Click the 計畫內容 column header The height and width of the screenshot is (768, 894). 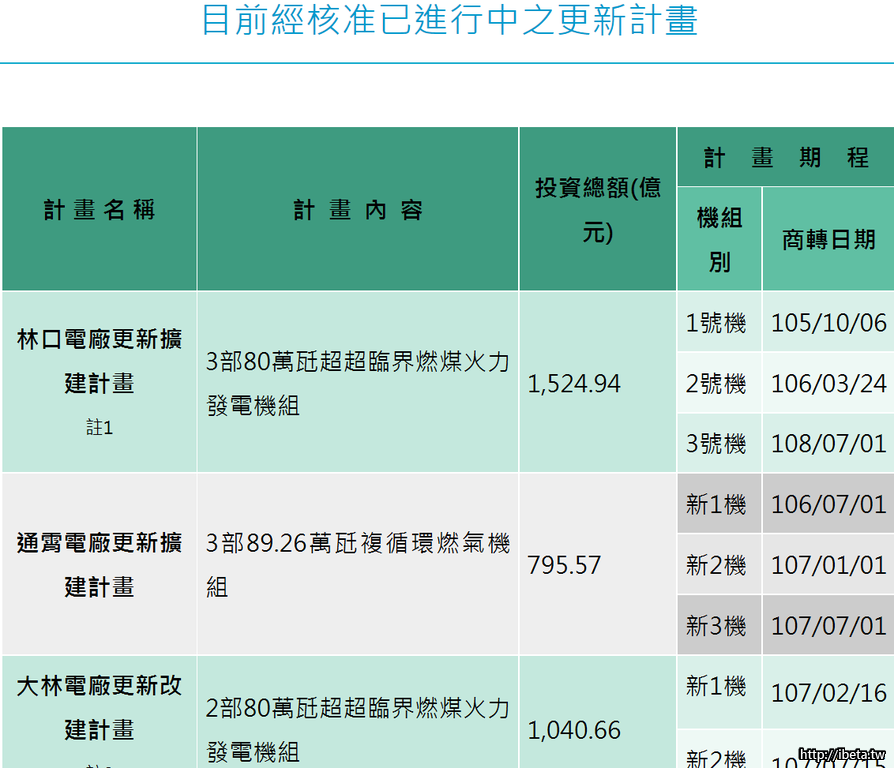358,210
